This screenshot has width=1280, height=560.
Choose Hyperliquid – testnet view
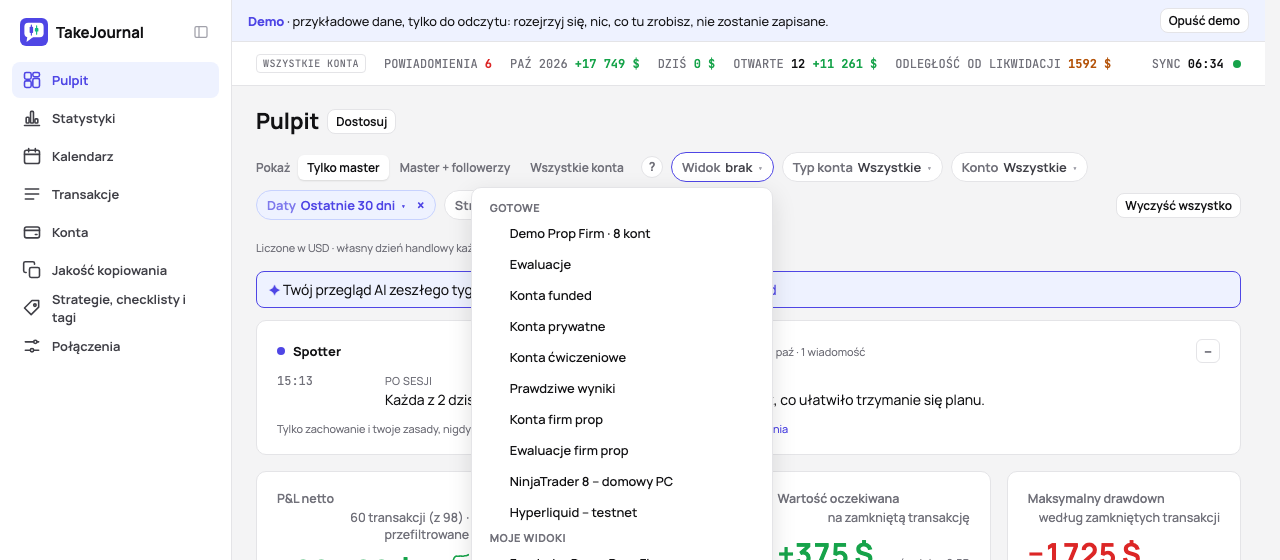[622, 512]
